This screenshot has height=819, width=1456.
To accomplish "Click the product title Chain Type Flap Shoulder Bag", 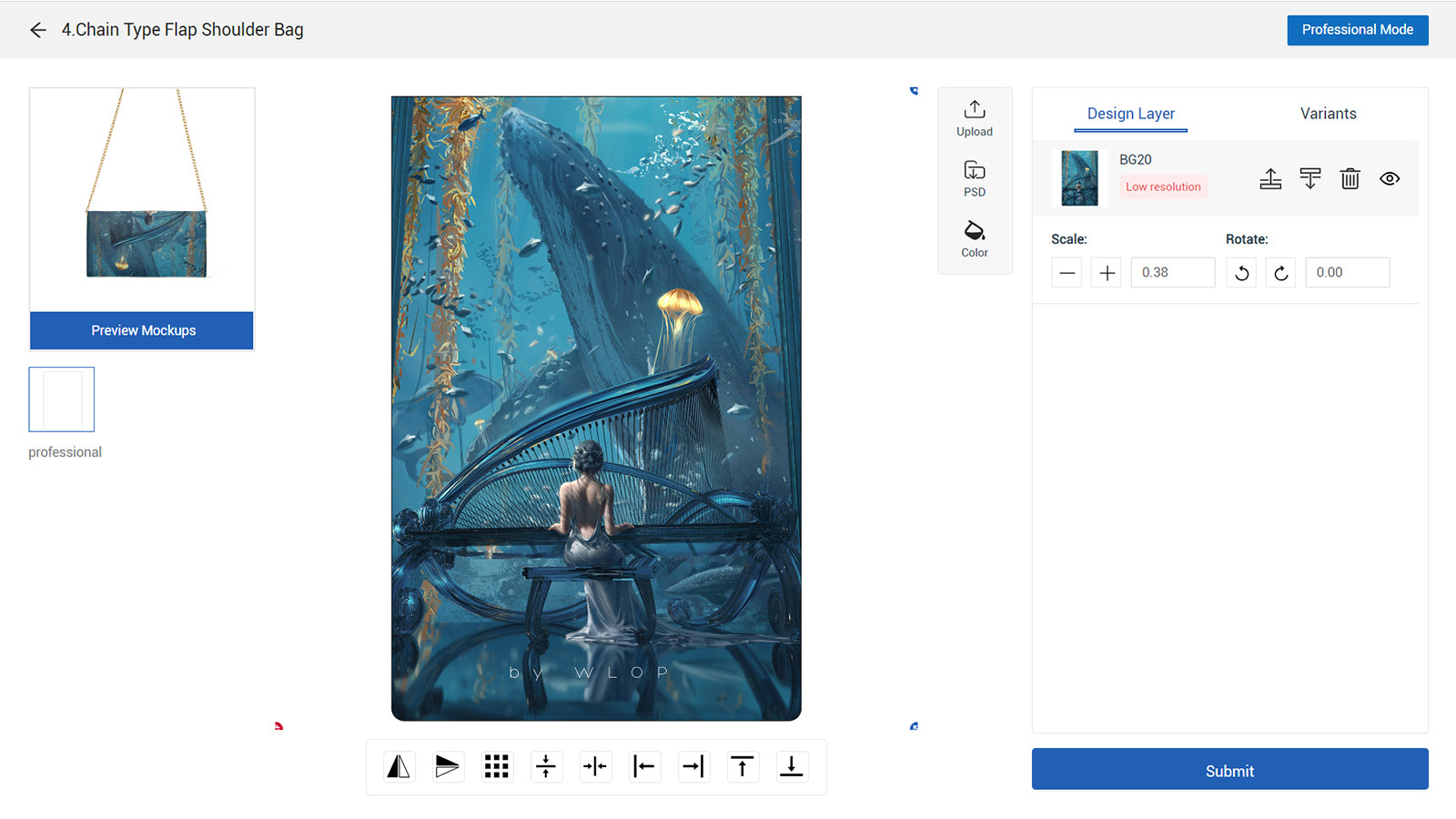I will point(182,30).
